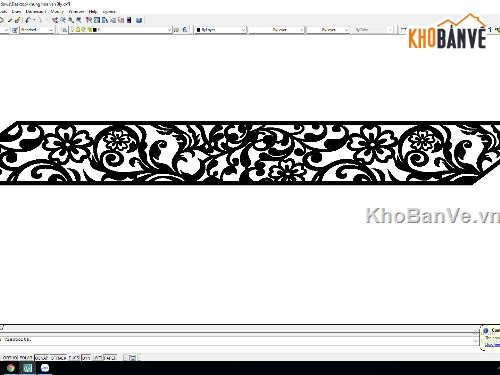Open the Layer Properties Manager icon

click(x=64, y=30)
